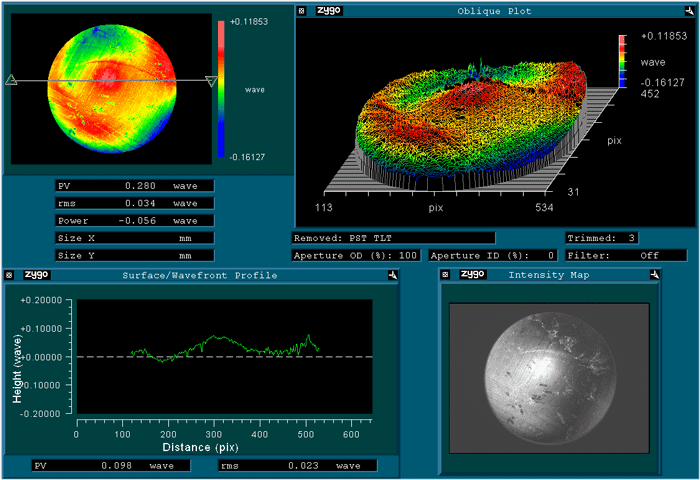Click the Surface/Wavefront Profile title bar
The image size is (700, 480).
(x=200, y=274)
